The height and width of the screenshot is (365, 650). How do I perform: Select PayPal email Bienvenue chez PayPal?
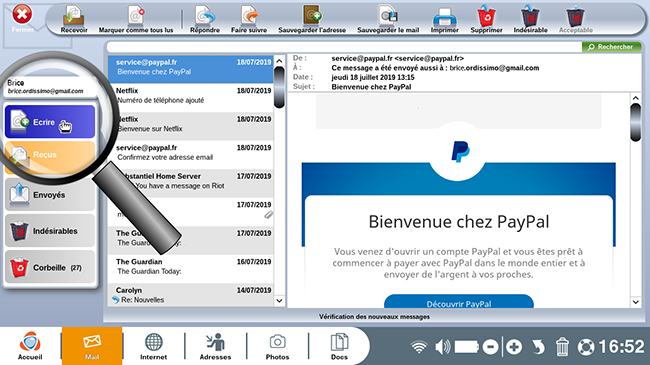[191, 69]
